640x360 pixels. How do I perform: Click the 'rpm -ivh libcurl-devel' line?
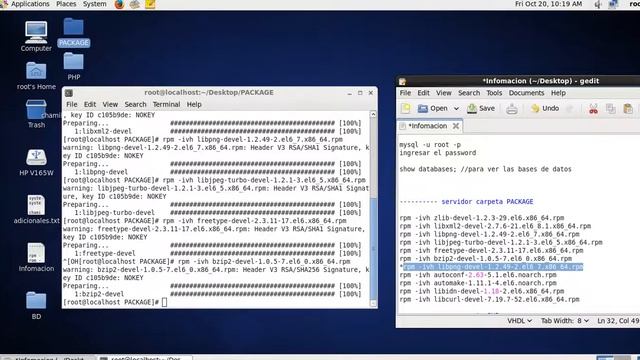pyautogui.click(x=489, y=300)
